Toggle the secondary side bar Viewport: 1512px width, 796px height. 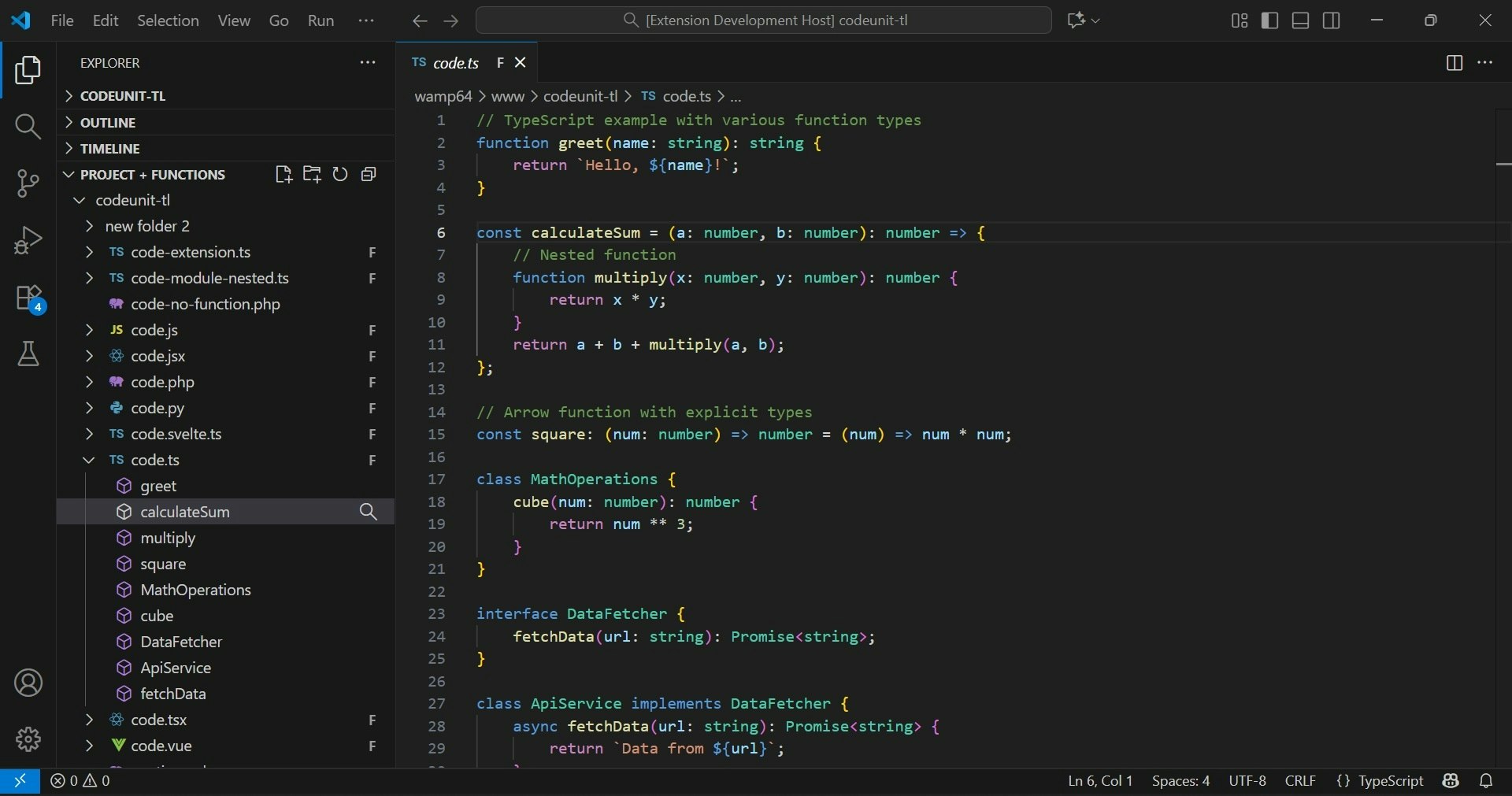click(1332, 20)
